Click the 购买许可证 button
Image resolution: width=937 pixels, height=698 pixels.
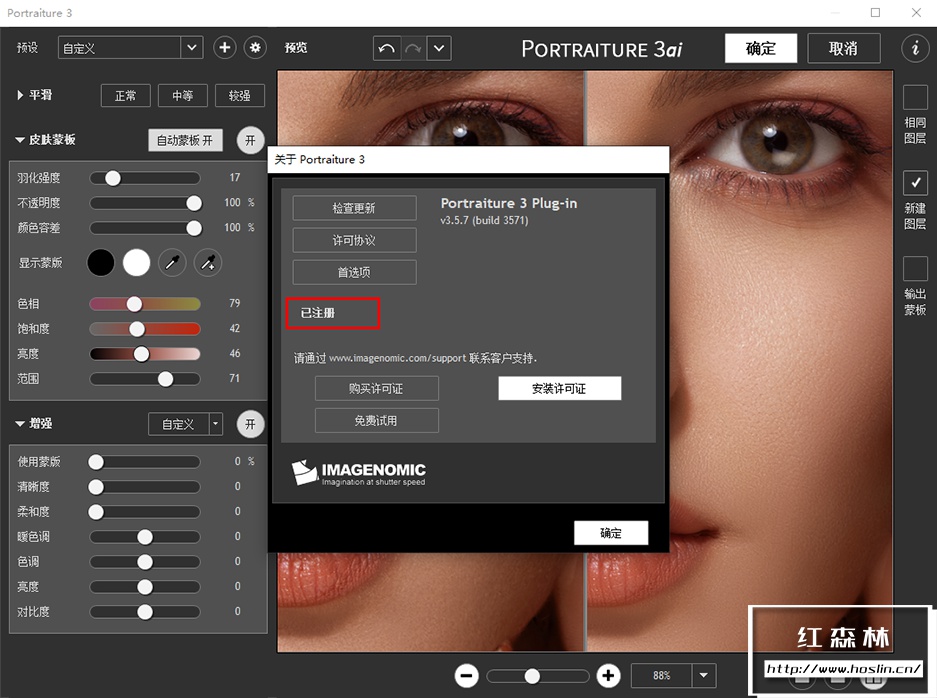376,388
